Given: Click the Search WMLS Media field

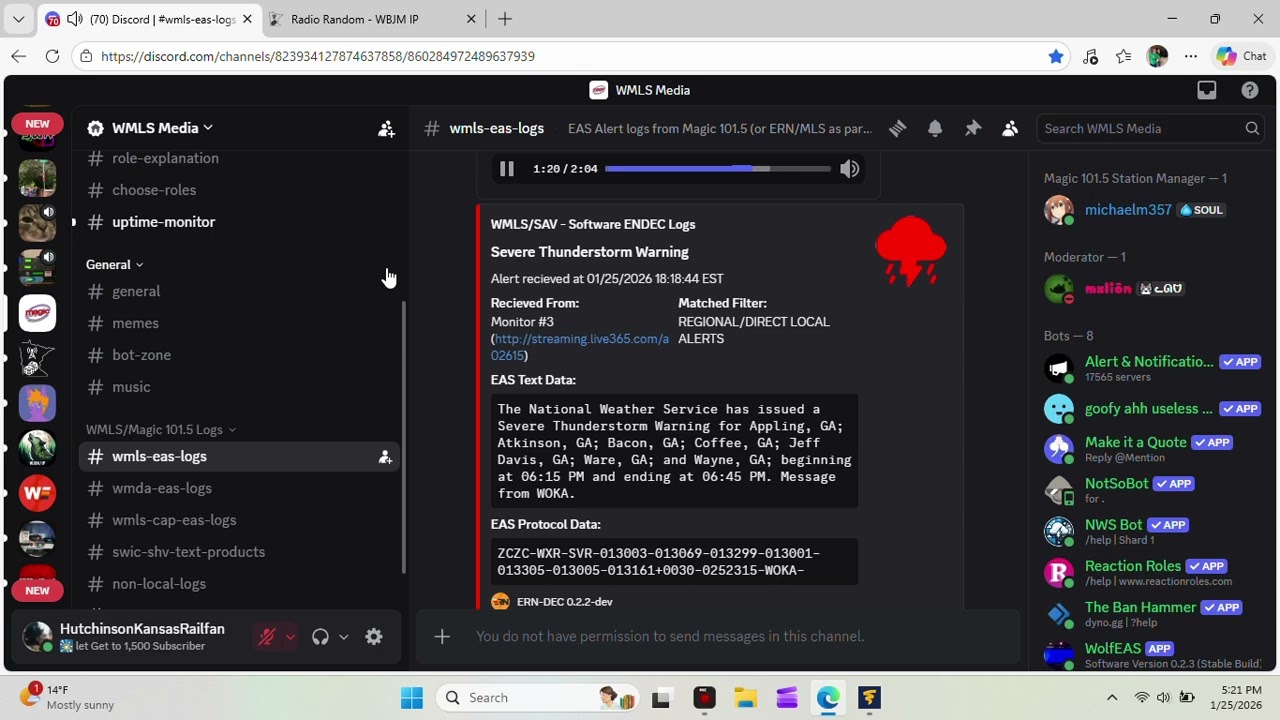Looking at the screenshot, I should [x=1150, y=128].
